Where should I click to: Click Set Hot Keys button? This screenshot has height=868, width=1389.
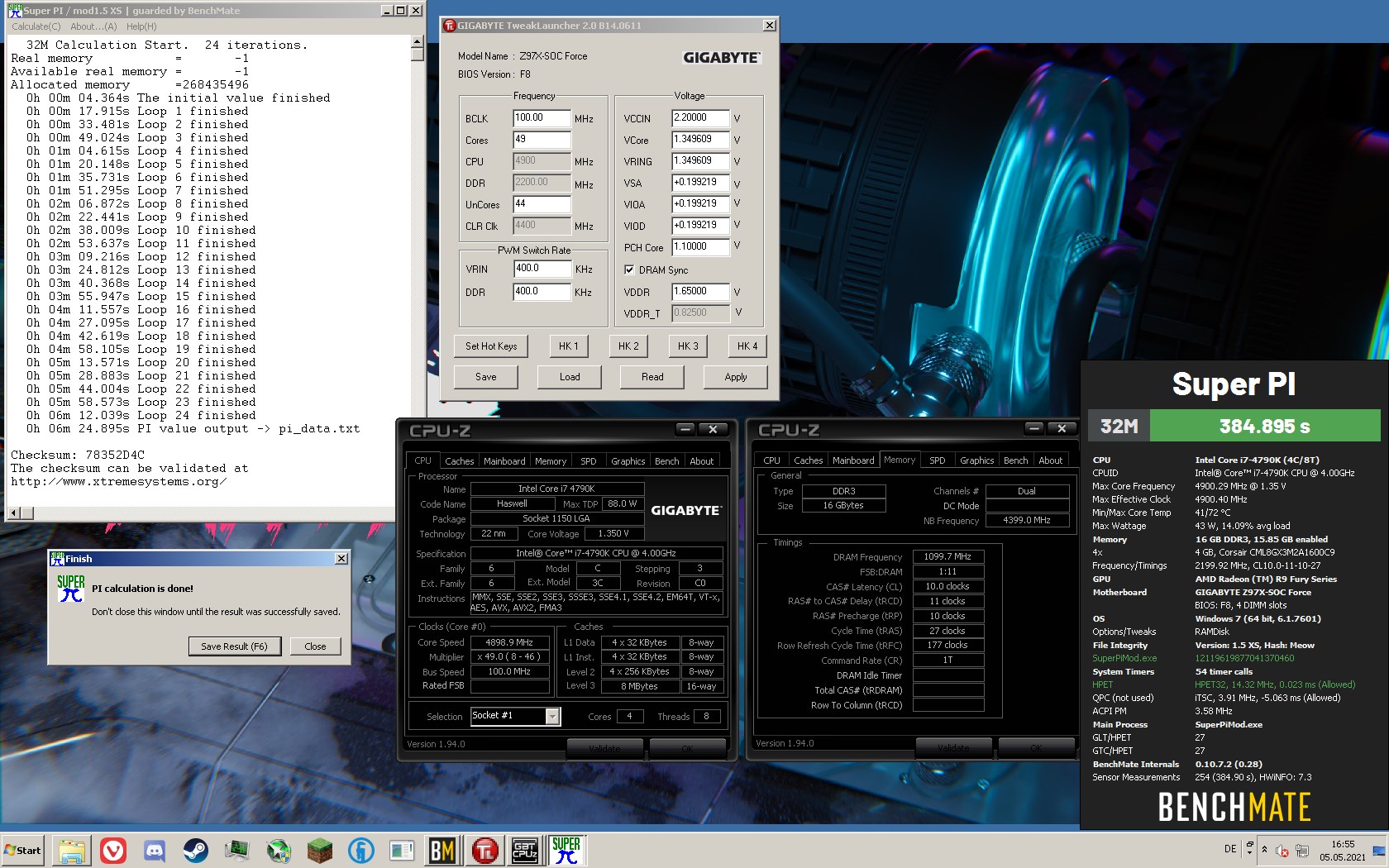tap(491, 346)
